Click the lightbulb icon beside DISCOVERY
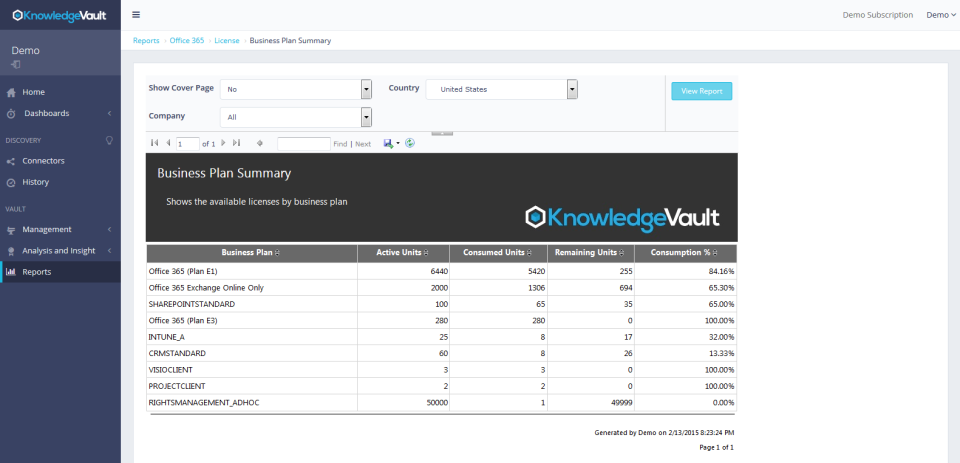 click(x=110, y=140)
